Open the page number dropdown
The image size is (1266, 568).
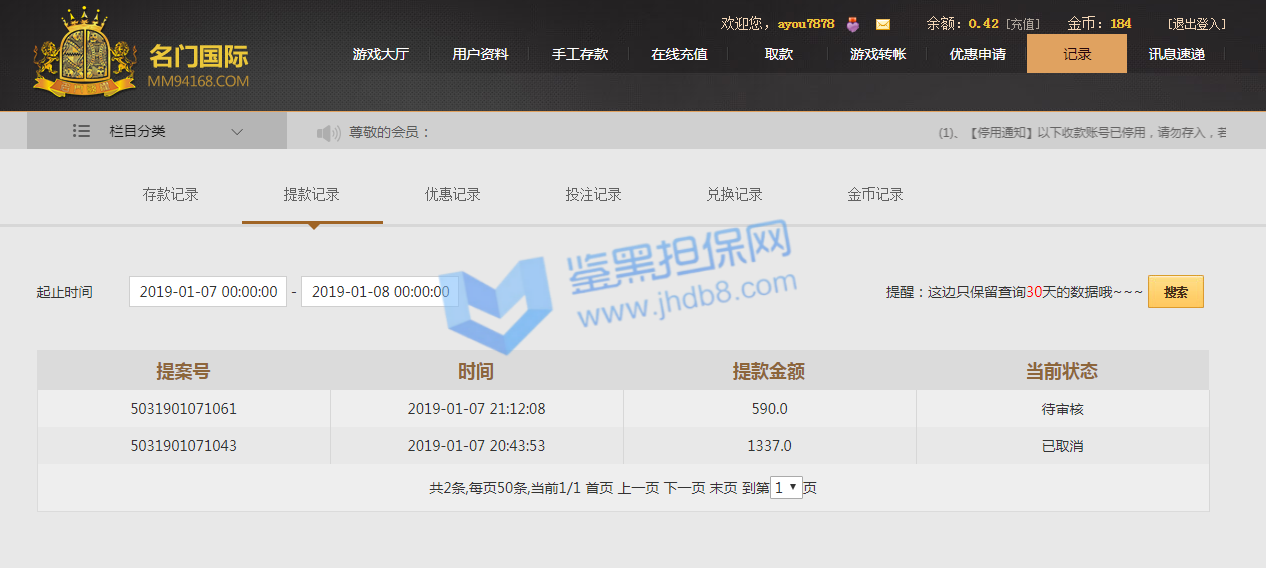tap(786, 488)
